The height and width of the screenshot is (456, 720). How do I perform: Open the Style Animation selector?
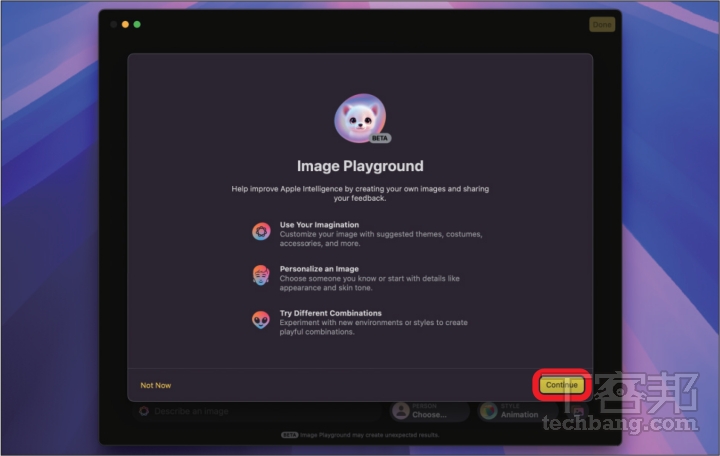pyautogui.click(x=518, y=411)
